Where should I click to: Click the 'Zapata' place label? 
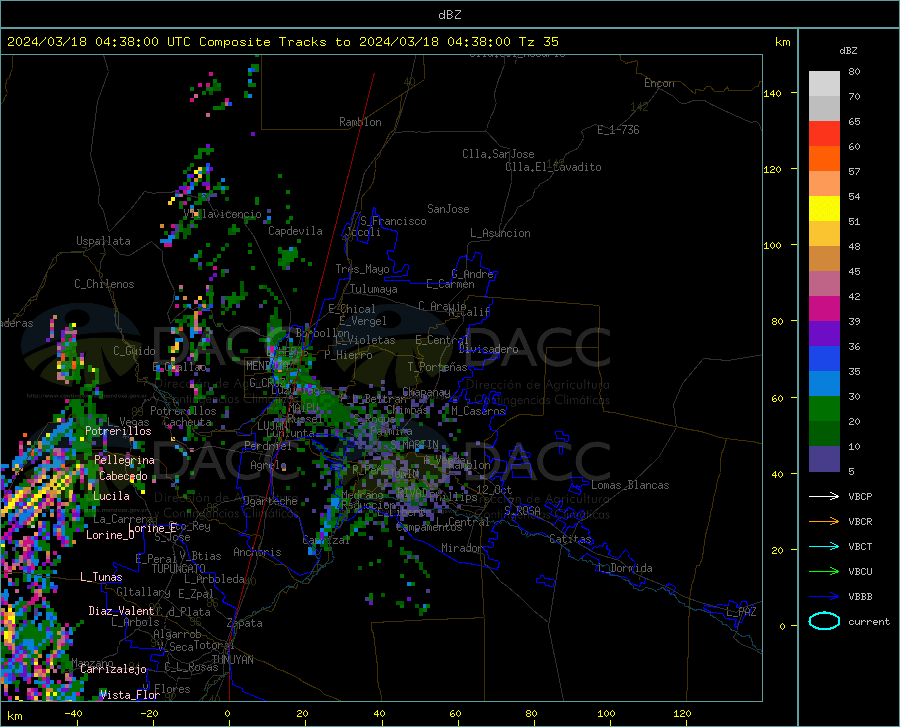(x=245, y=623)
